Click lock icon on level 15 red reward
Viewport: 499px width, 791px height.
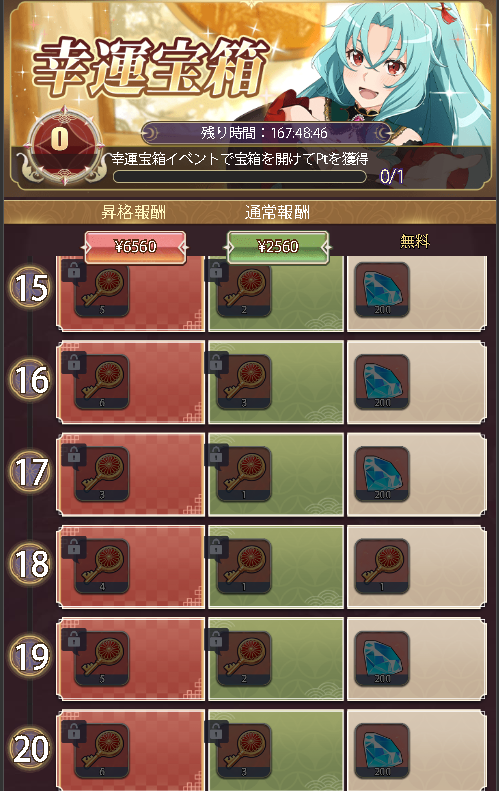tap(74, 271)
